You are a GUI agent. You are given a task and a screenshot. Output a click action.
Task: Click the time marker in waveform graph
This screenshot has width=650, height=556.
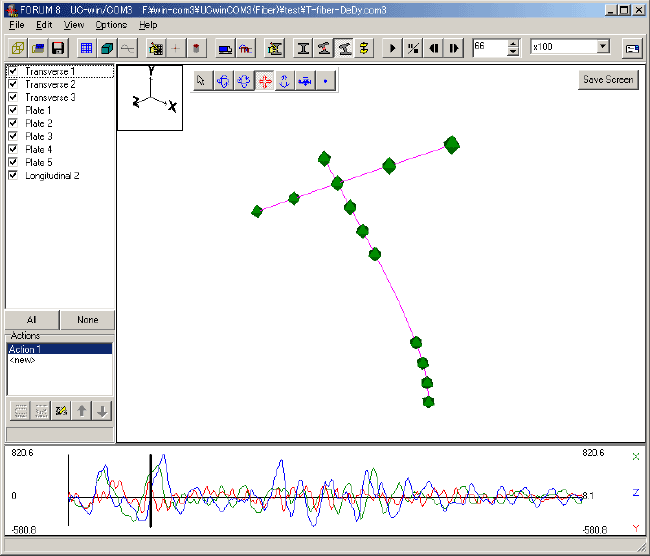(150, 490)
